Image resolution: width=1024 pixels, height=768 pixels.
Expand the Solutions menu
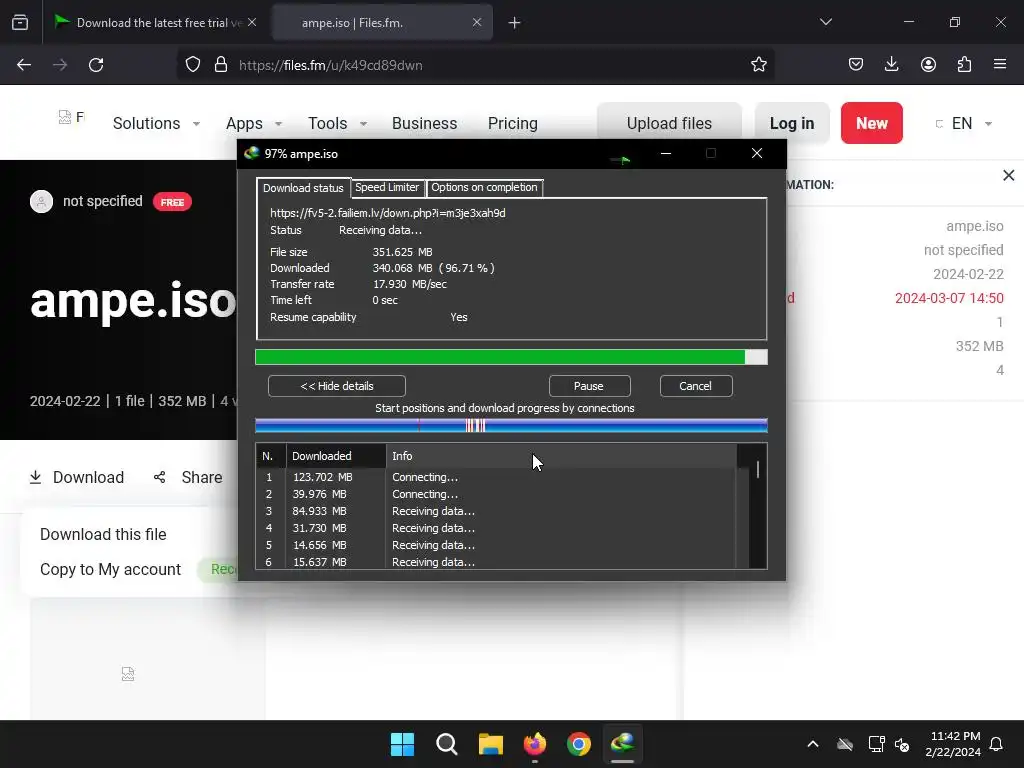[156, 123]
